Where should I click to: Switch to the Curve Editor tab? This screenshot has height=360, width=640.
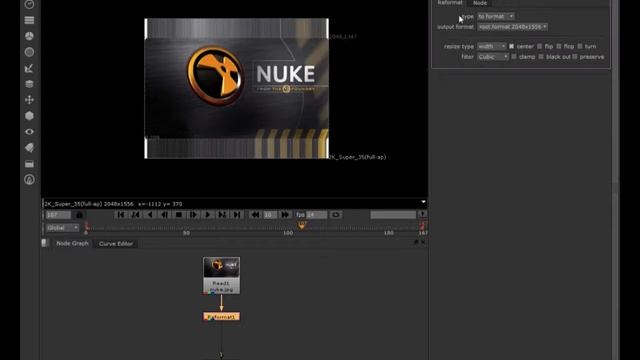[x=116, y=244]
